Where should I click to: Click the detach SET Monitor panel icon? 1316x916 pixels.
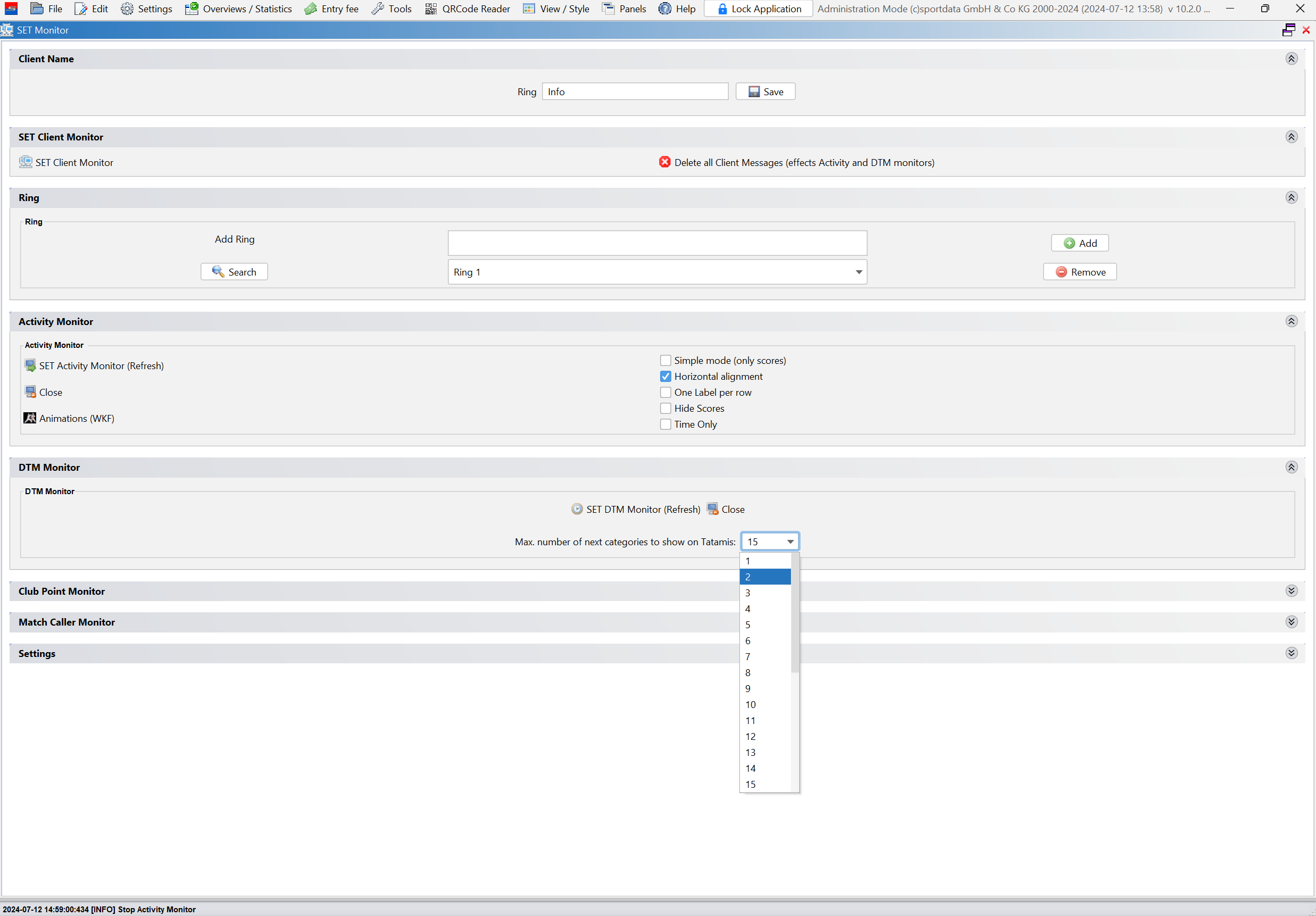[x=1288, y=30]
